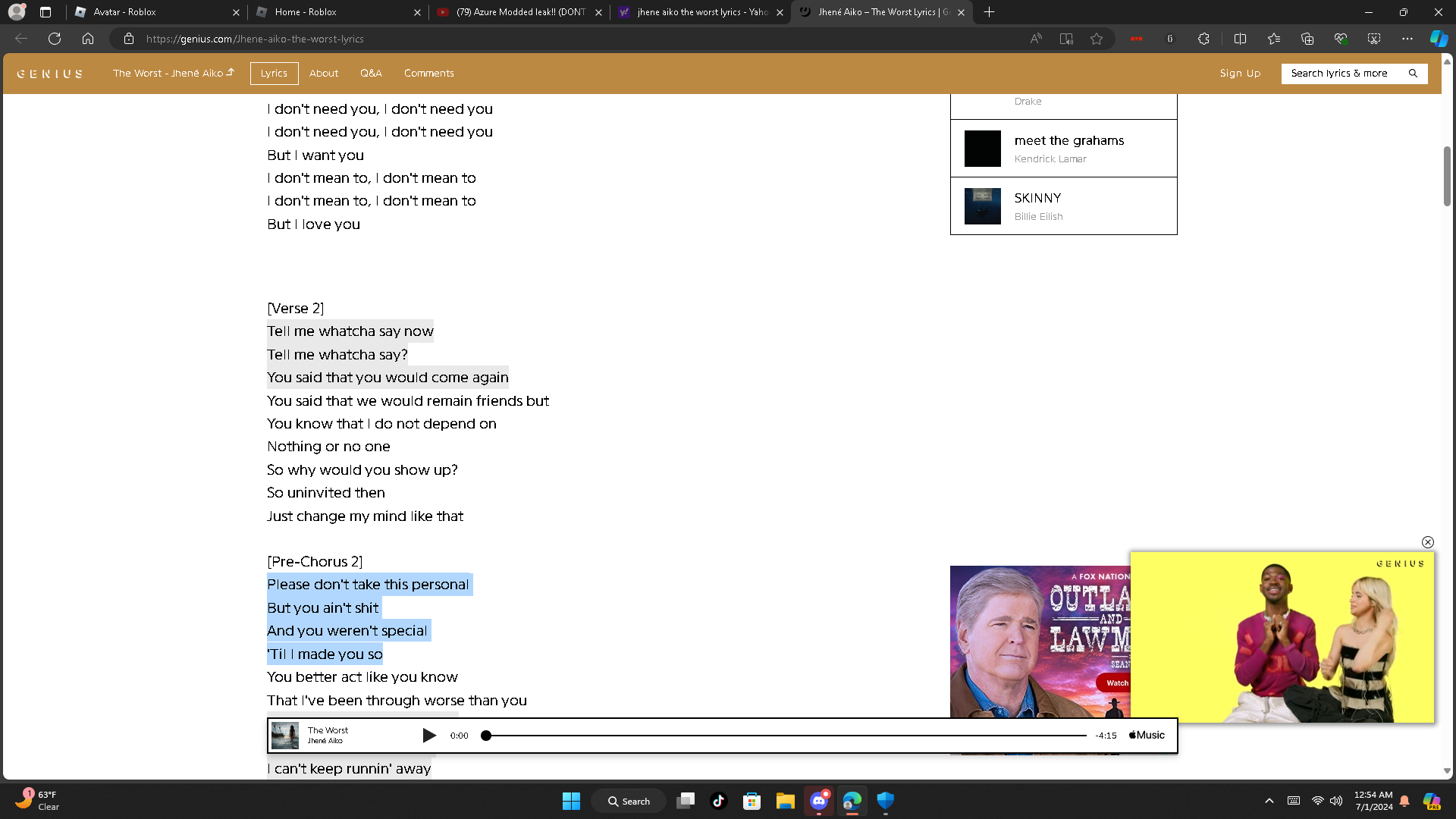
Task: Open the tab actions menu
Action: (x=45, y=12)
